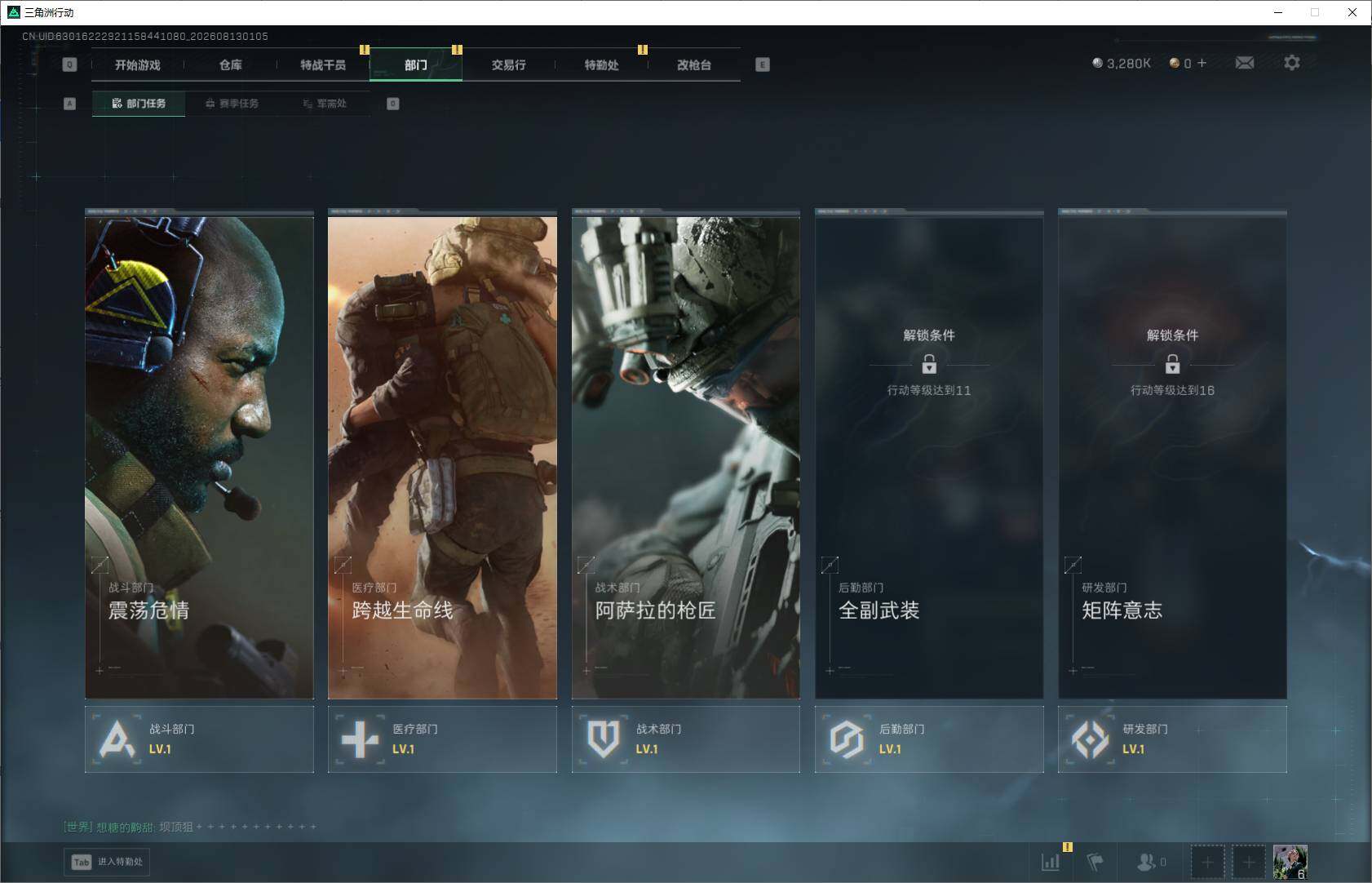
Task: Click the 行动等级达到16 unlock condition text
Action: pyautogui.click(x=1172, y=390)
